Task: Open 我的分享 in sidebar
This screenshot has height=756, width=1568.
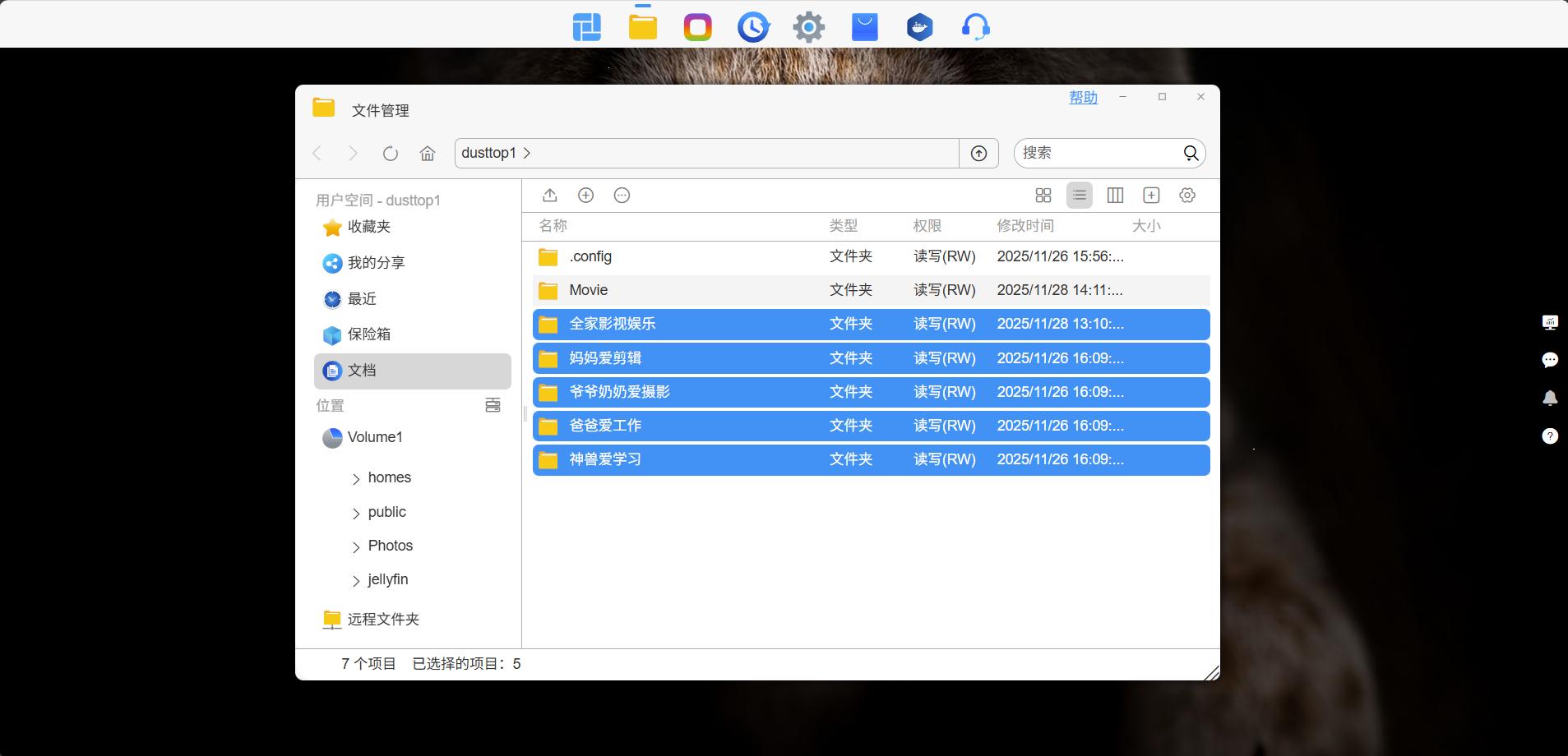Action: 413,263
